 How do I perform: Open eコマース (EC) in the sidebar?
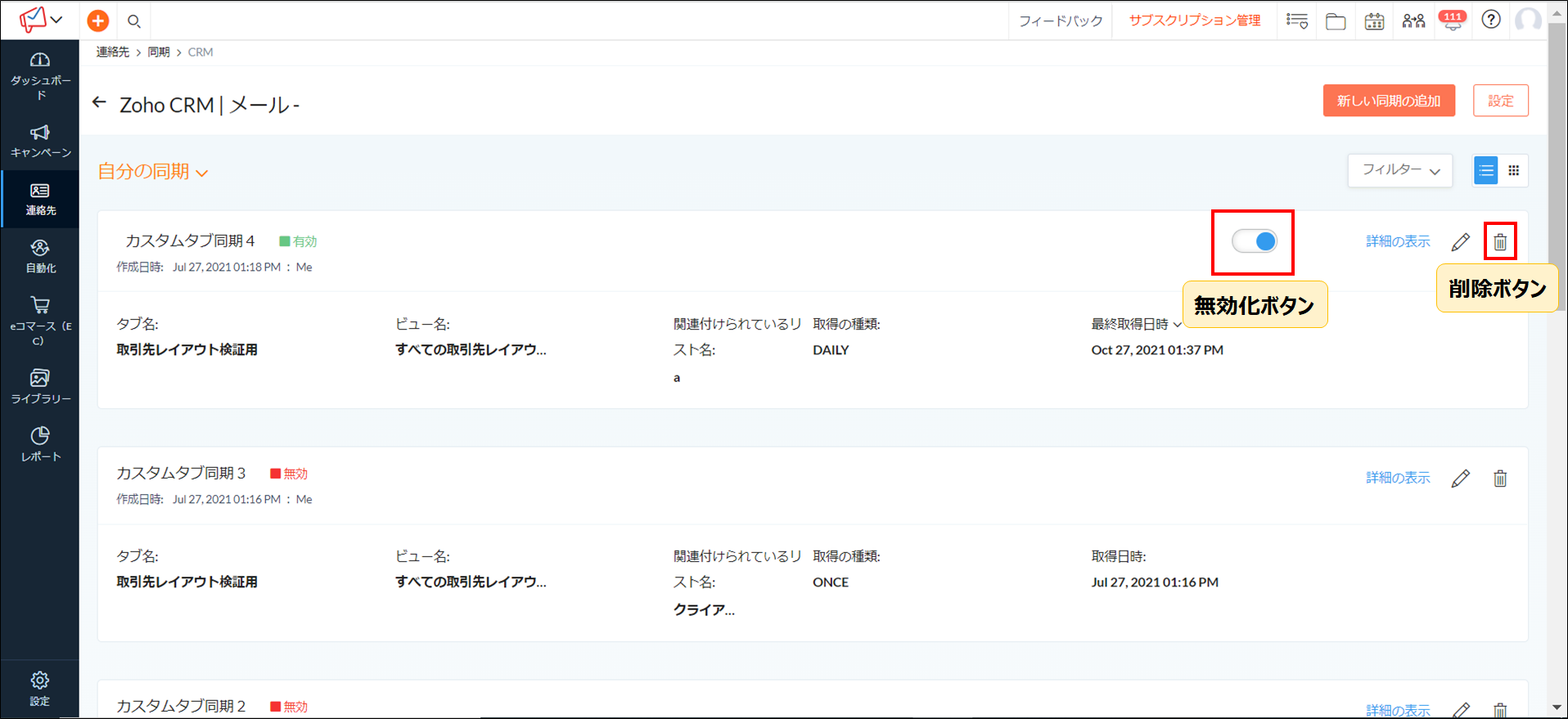(40, 321)
